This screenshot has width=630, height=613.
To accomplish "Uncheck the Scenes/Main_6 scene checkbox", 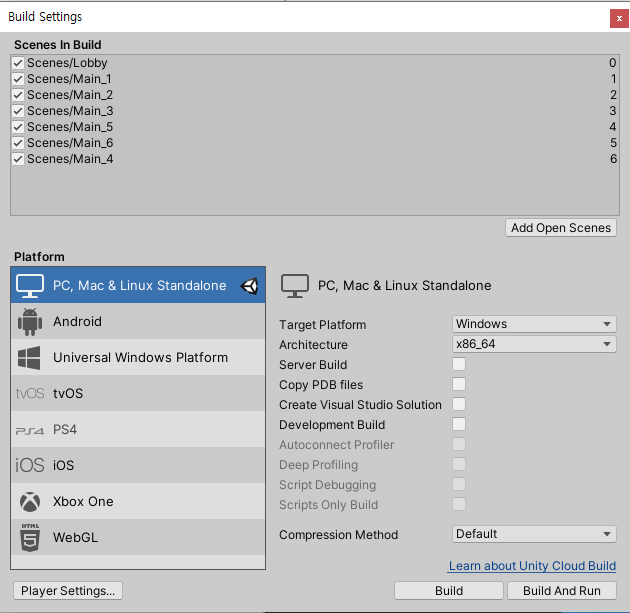I will [x=18, y=143].
